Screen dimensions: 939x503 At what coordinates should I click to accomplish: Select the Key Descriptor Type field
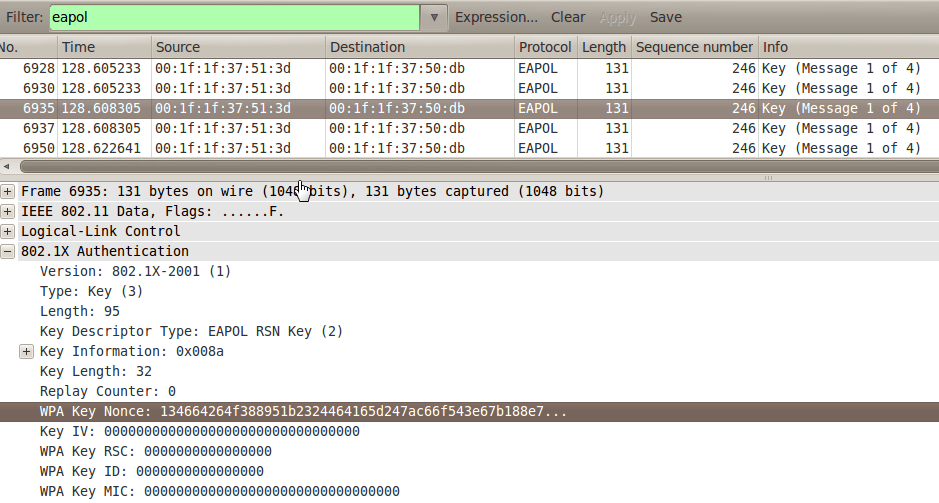click(191, 332)
